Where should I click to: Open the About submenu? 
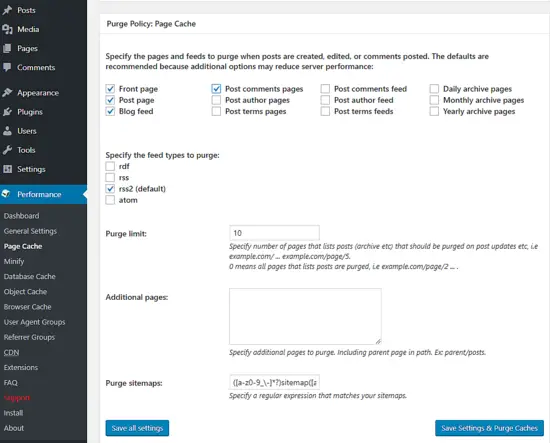(x=14, y=428)
